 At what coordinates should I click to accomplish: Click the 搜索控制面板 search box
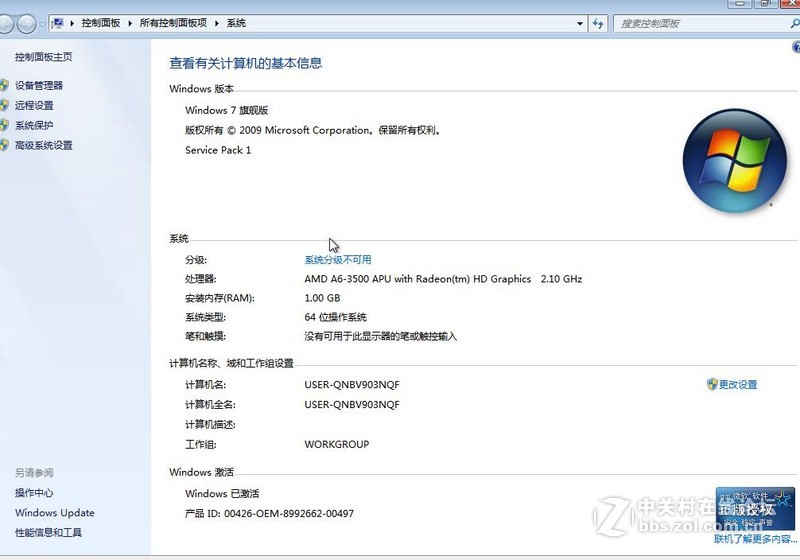pos(692,23)
